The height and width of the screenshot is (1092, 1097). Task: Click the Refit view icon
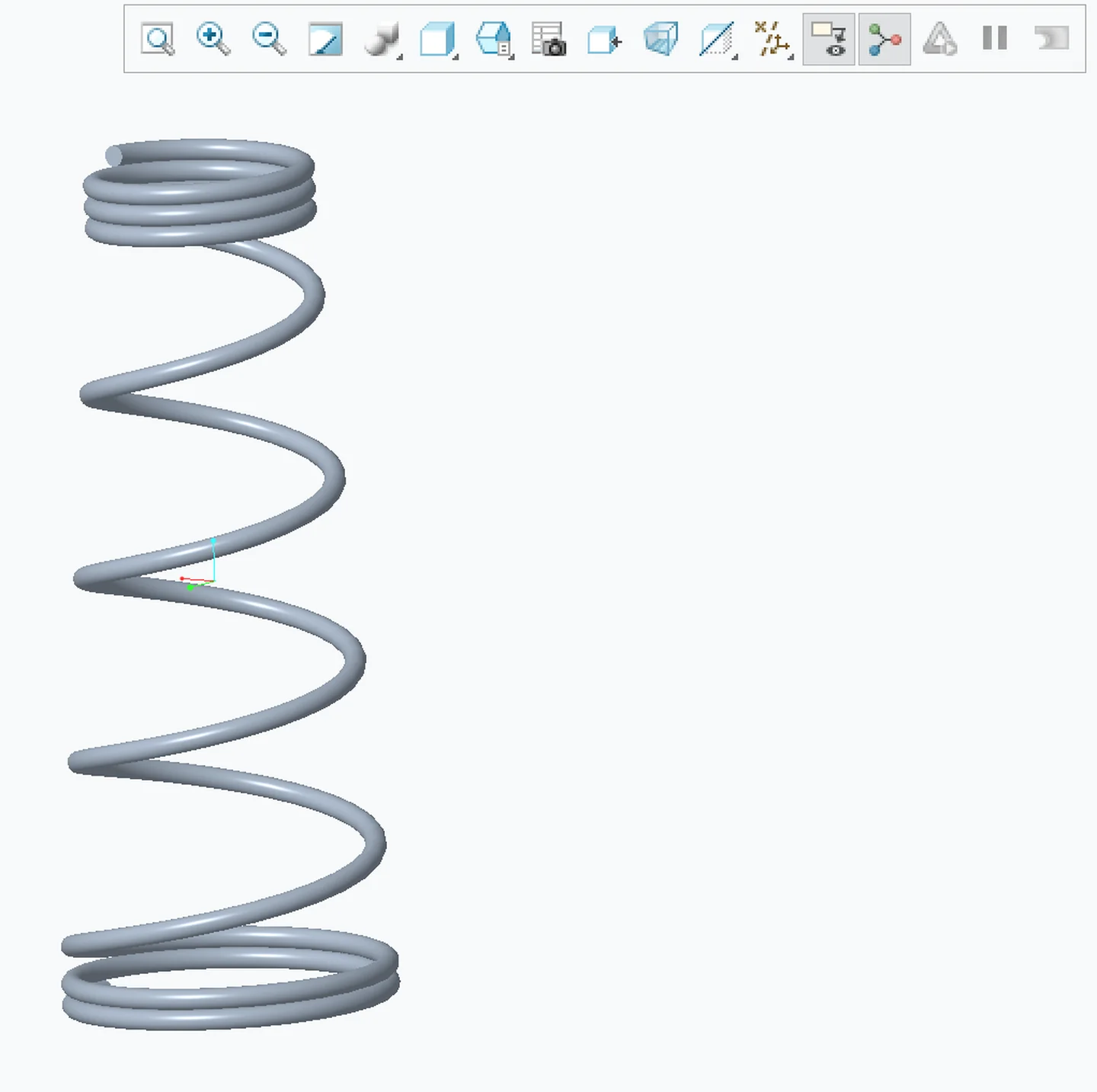(x=158, y=39)
